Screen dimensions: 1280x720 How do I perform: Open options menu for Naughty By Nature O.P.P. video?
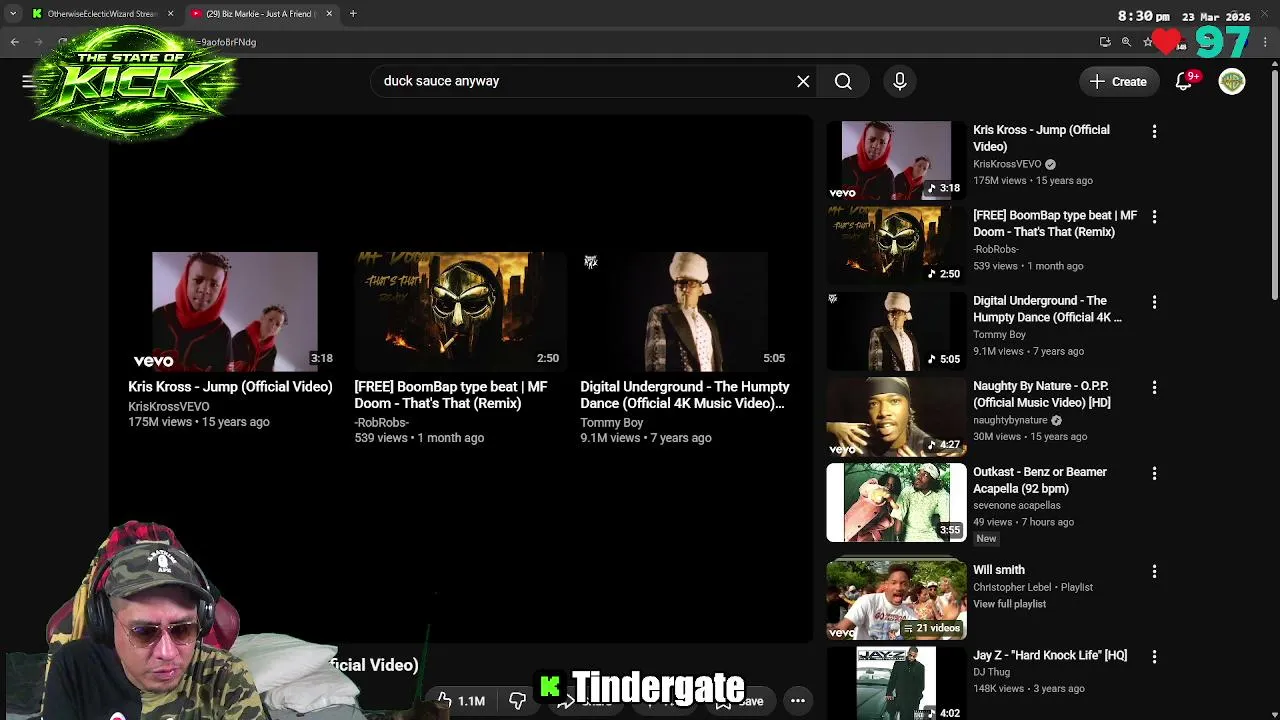[1154, 387]
